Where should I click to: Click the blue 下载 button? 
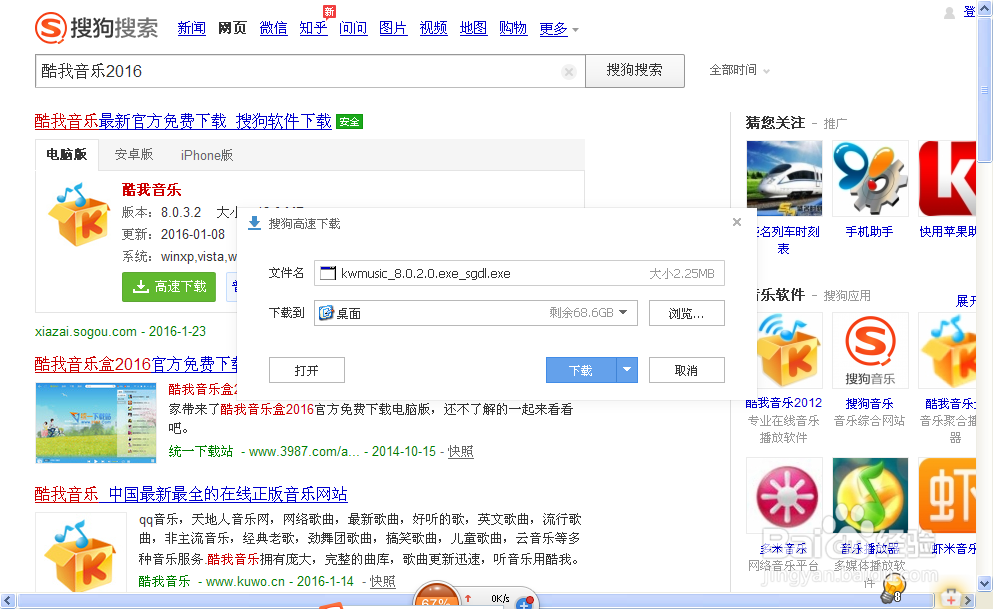tap(581, 370)
